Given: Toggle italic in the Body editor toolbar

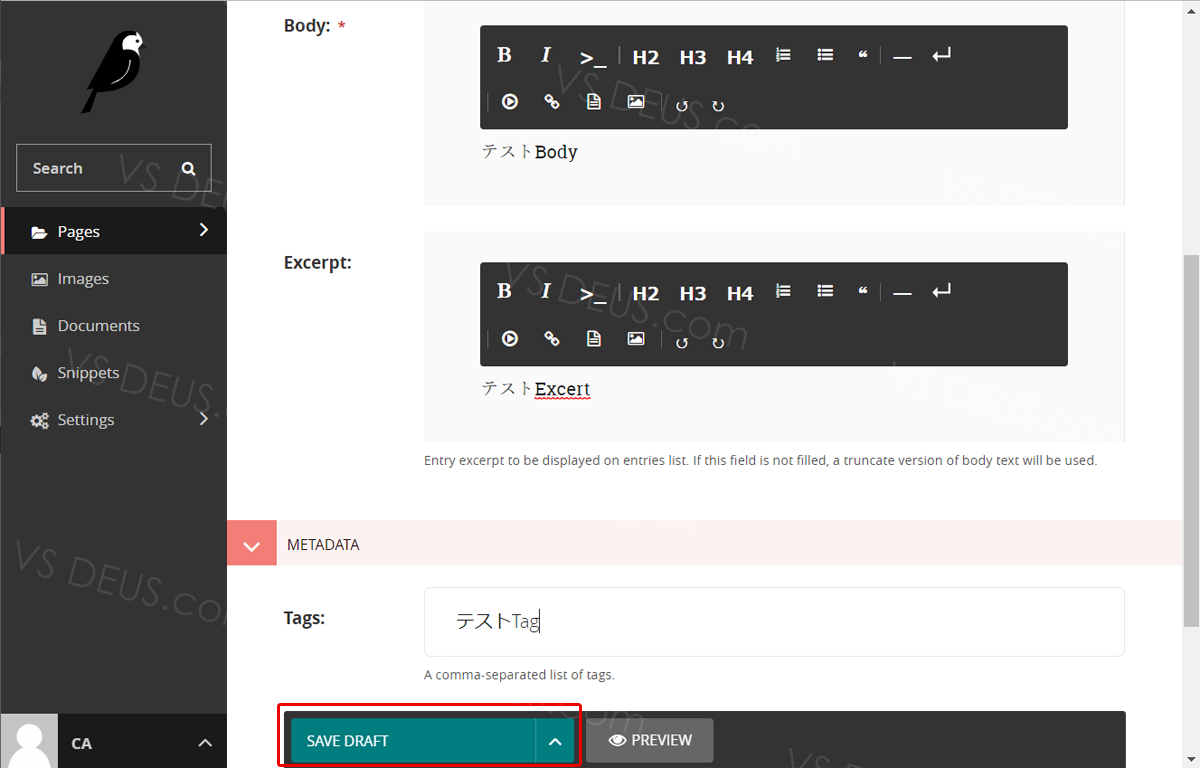Looking at the screenshot, I should [x=546, y=55].
